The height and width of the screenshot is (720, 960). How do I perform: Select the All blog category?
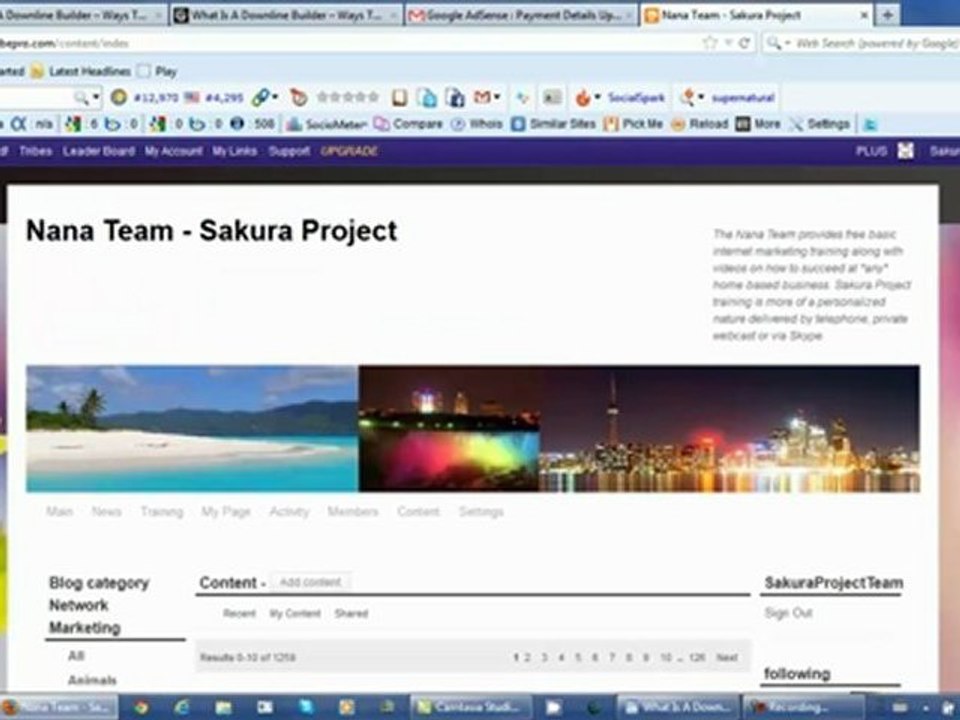click(76, 656)
